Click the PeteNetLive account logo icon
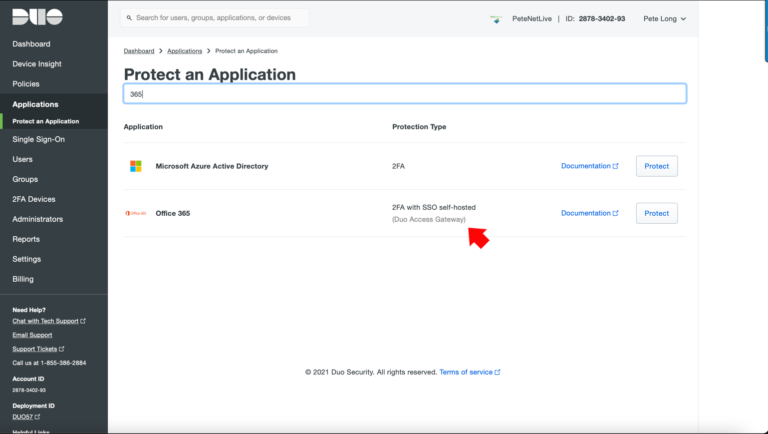Image resolution: width=768 pixels, height=434 pixels. click(496, 19)
